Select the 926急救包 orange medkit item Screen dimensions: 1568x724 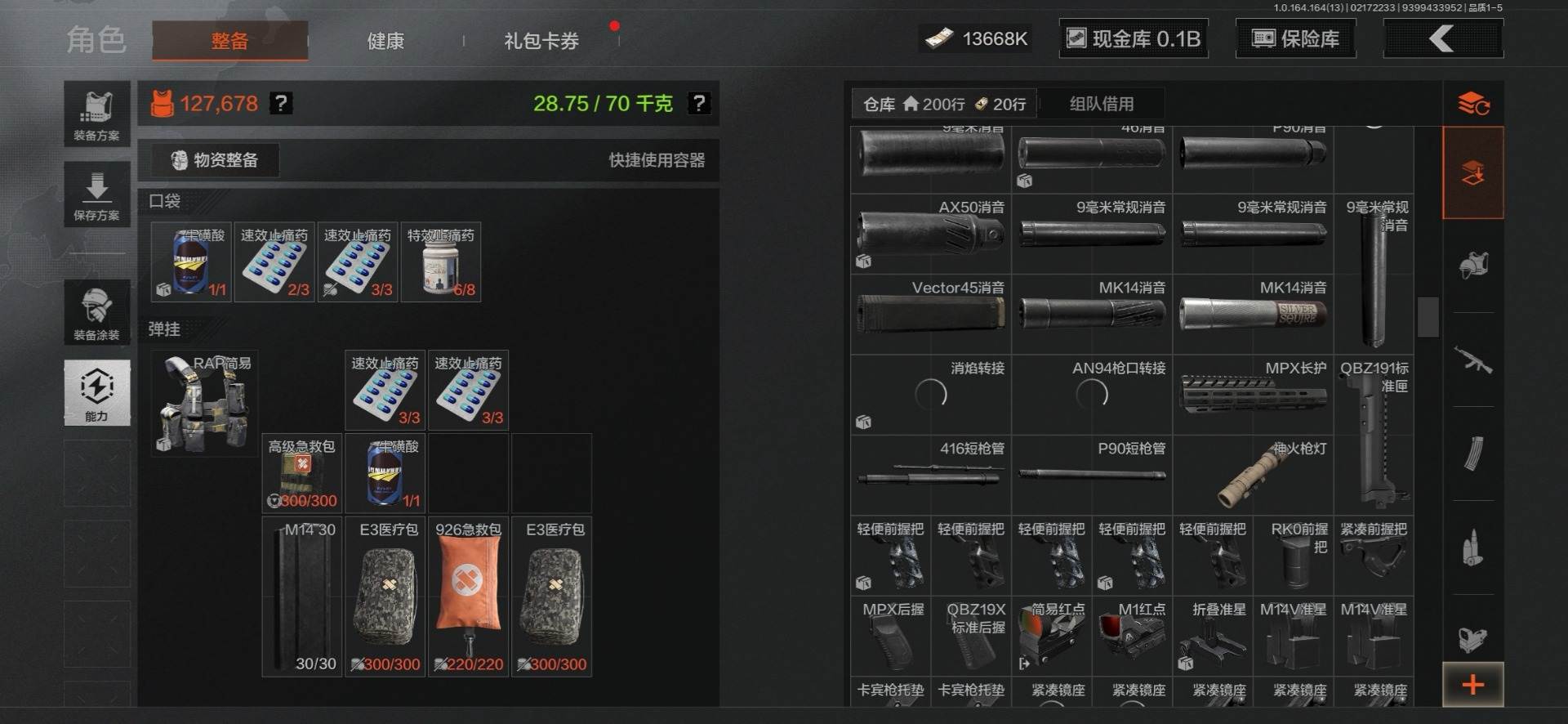pos(468,597)
